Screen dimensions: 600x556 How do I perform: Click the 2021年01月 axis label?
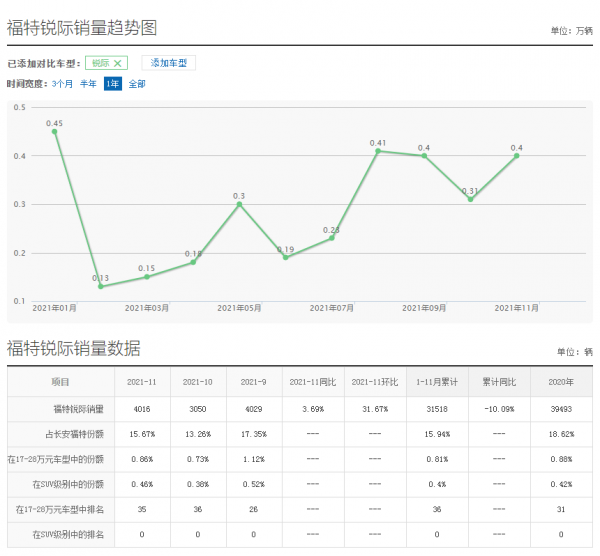[54, 308]
